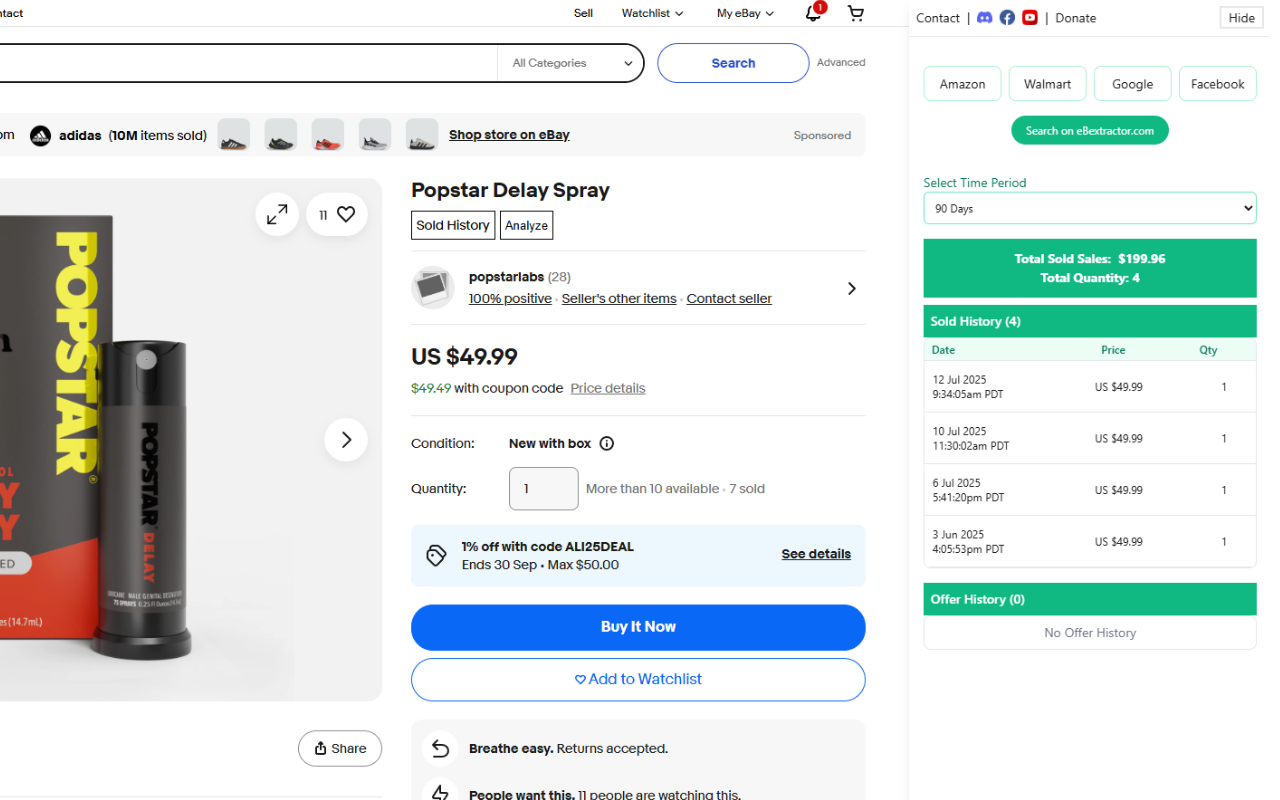The width and height of the screenshot is (1280, 800).
Task: Expand the Watchlist menu
Action: (651, 13)
